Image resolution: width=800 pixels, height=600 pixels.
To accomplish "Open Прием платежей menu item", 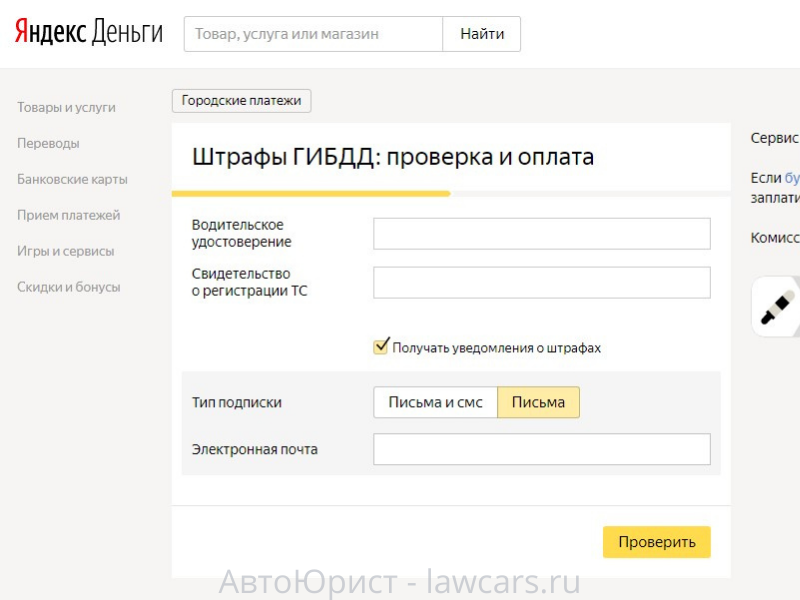I will (x=69, y=215).
